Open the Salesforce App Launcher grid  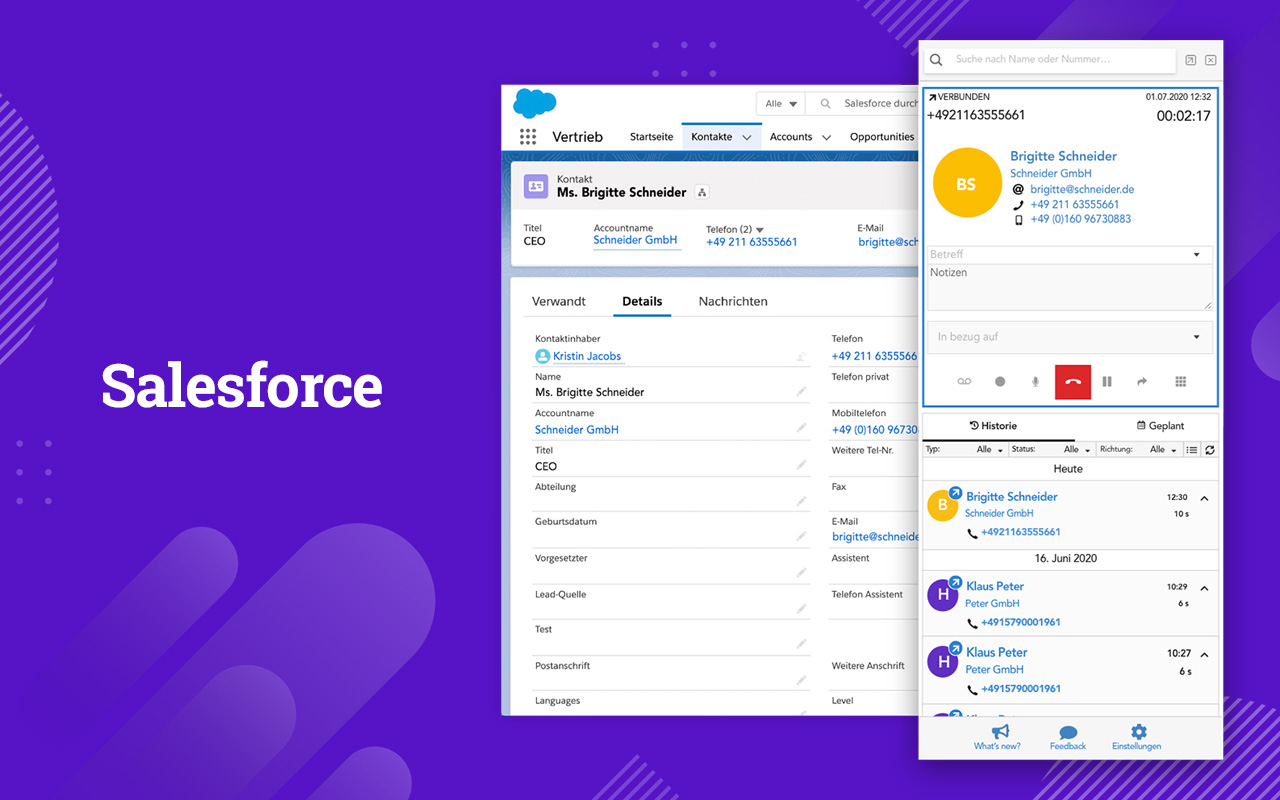(528, 137)
